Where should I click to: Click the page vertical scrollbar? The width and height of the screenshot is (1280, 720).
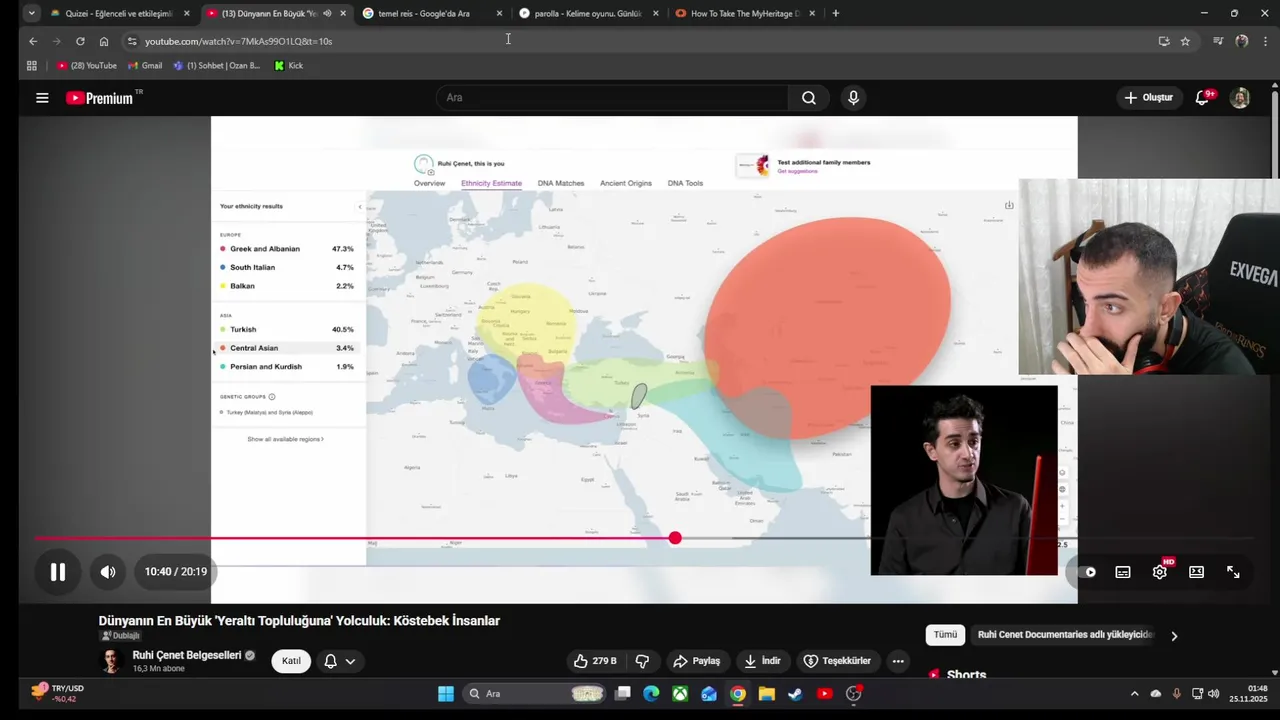pyautogui.click(x=1275, y=130)
